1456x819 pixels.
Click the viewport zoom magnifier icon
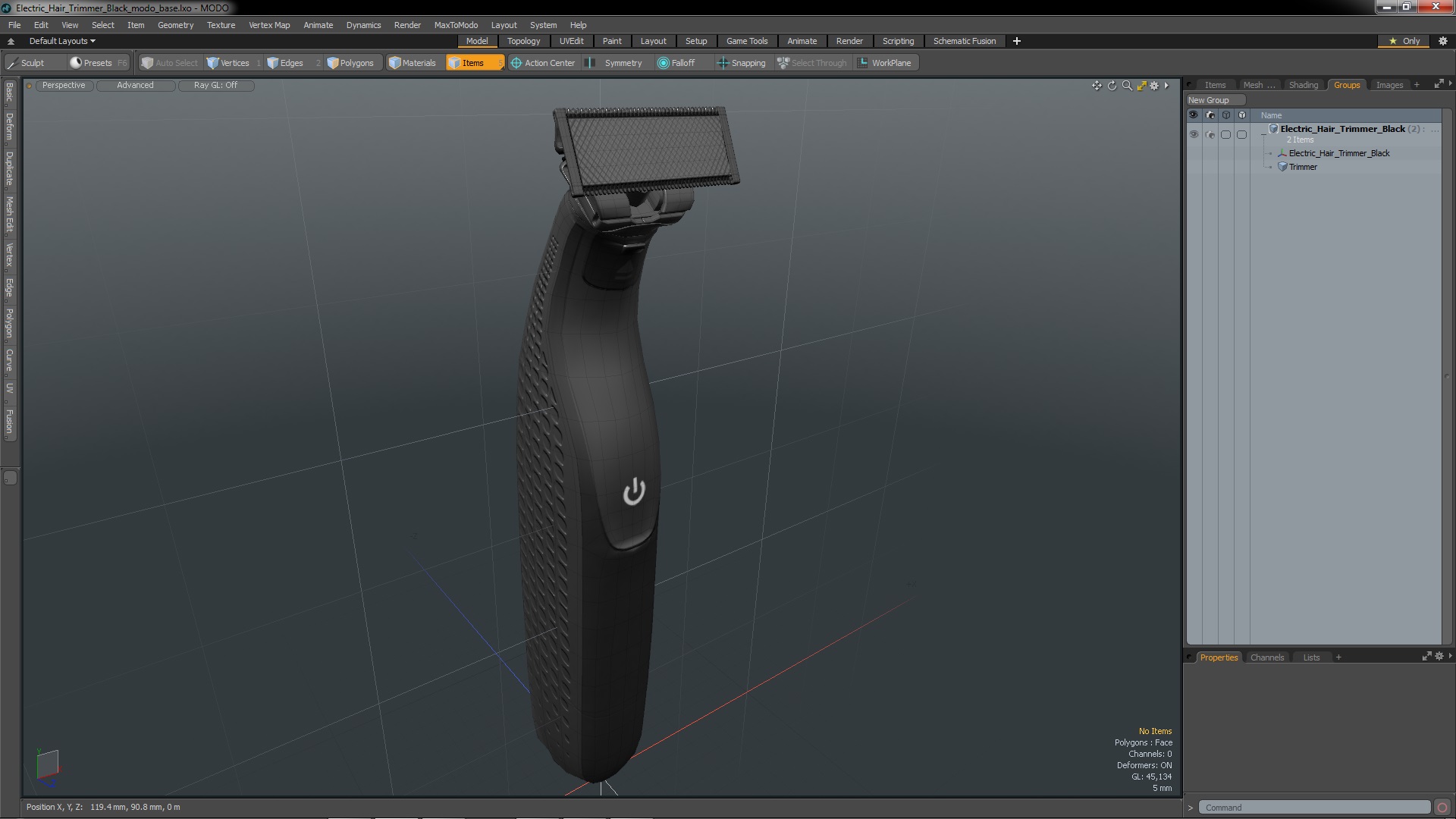point(1127,86)
